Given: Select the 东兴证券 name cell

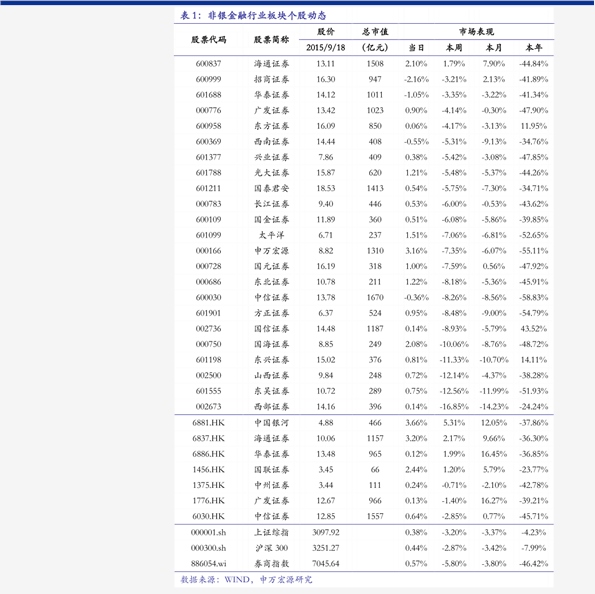Looking at the screenshot, I should point(271,359).
